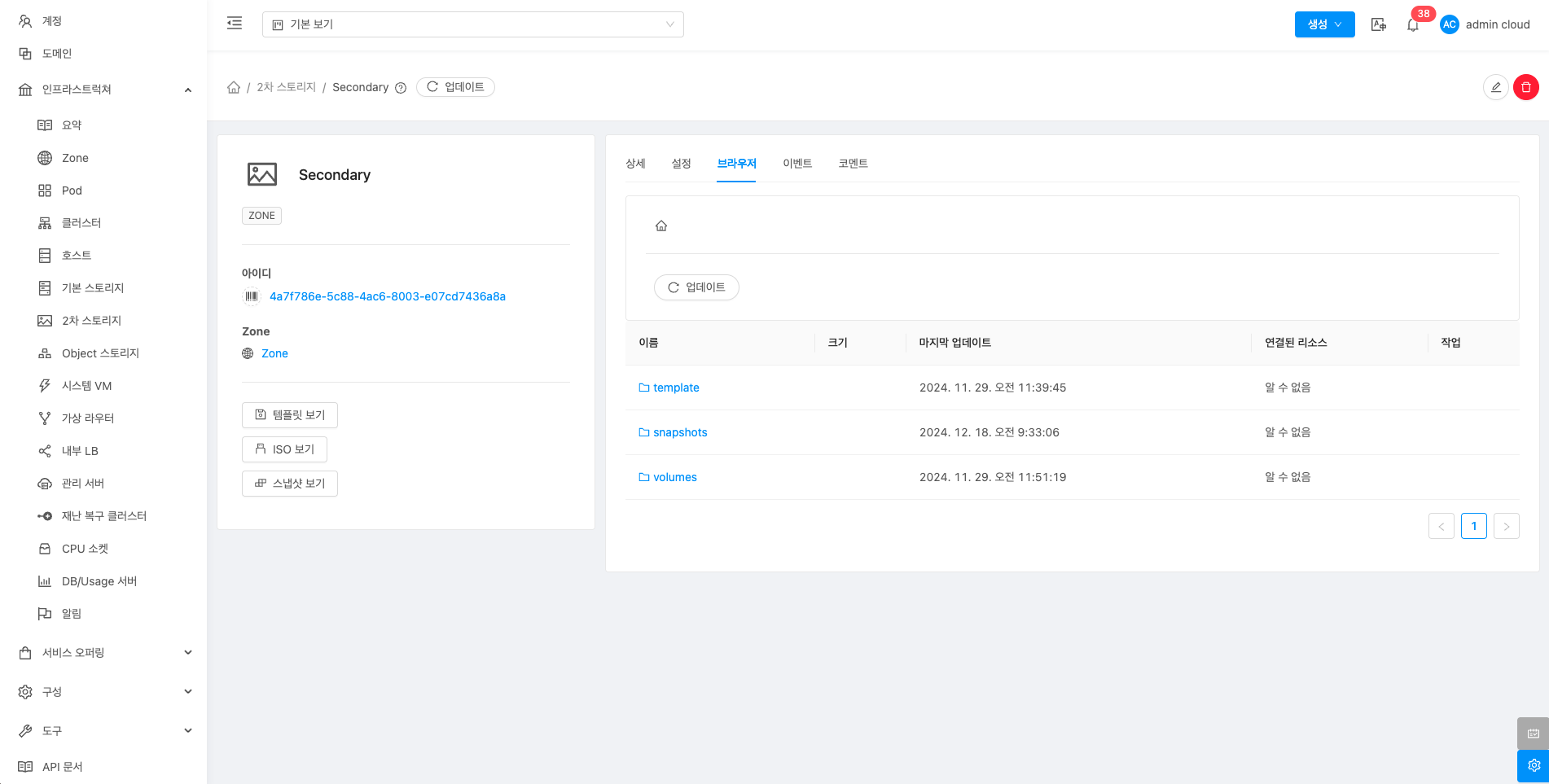Click the language translate icon

point(1378,24)
